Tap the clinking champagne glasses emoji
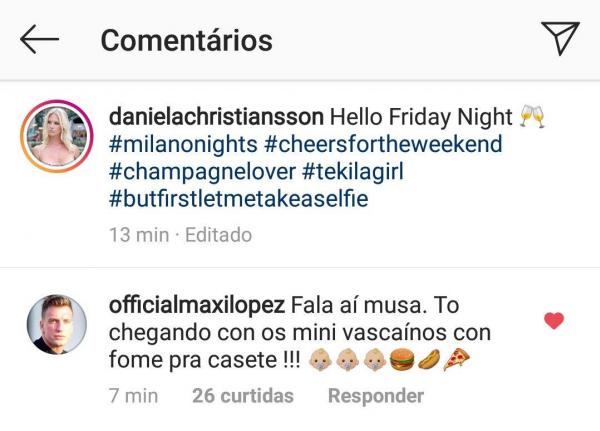This screenshot has width=600, height=431. click(x=533, y=116)
